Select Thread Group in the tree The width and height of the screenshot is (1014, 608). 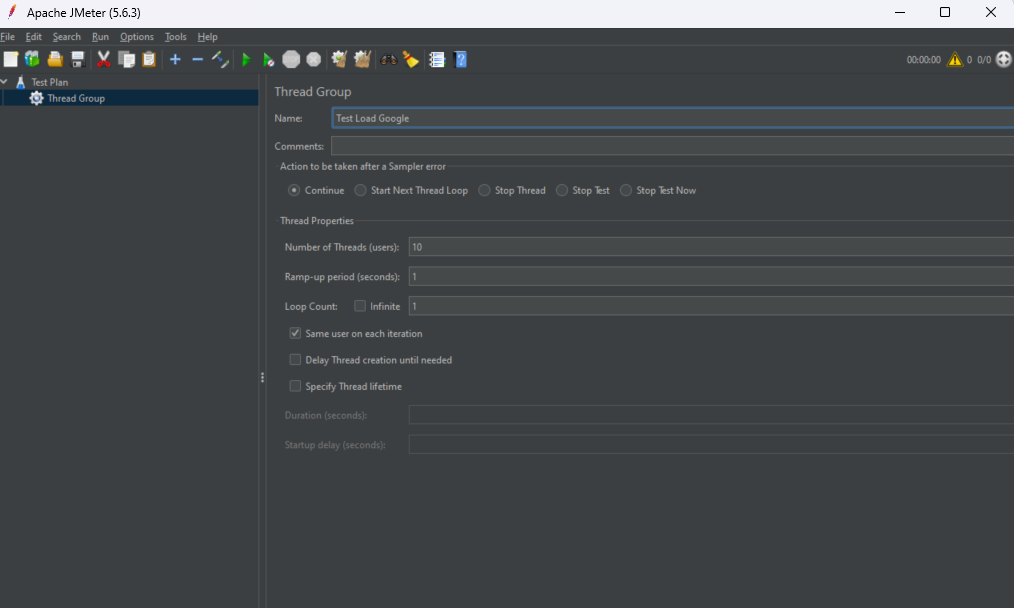75,98
